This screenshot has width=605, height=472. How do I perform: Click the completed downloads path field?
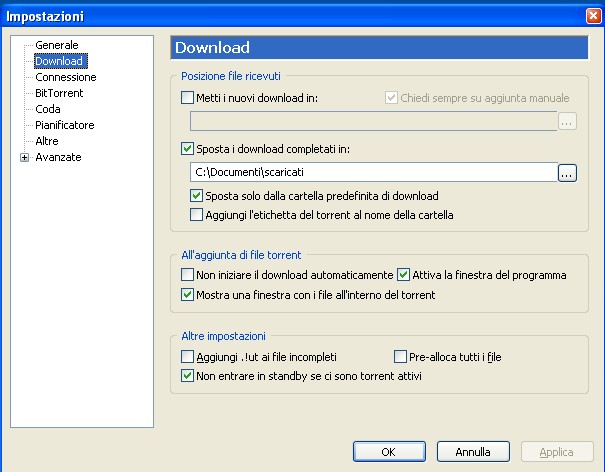pos(372,173)
